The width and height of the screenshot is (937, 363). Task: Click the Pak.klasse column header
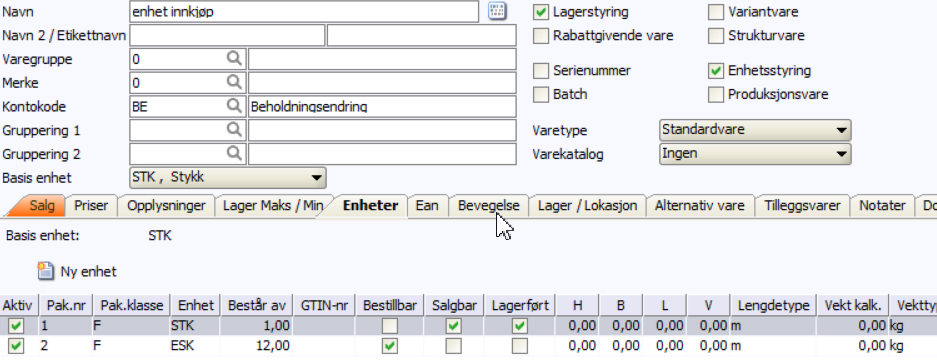pyautogui.click(x=131, y=306)
